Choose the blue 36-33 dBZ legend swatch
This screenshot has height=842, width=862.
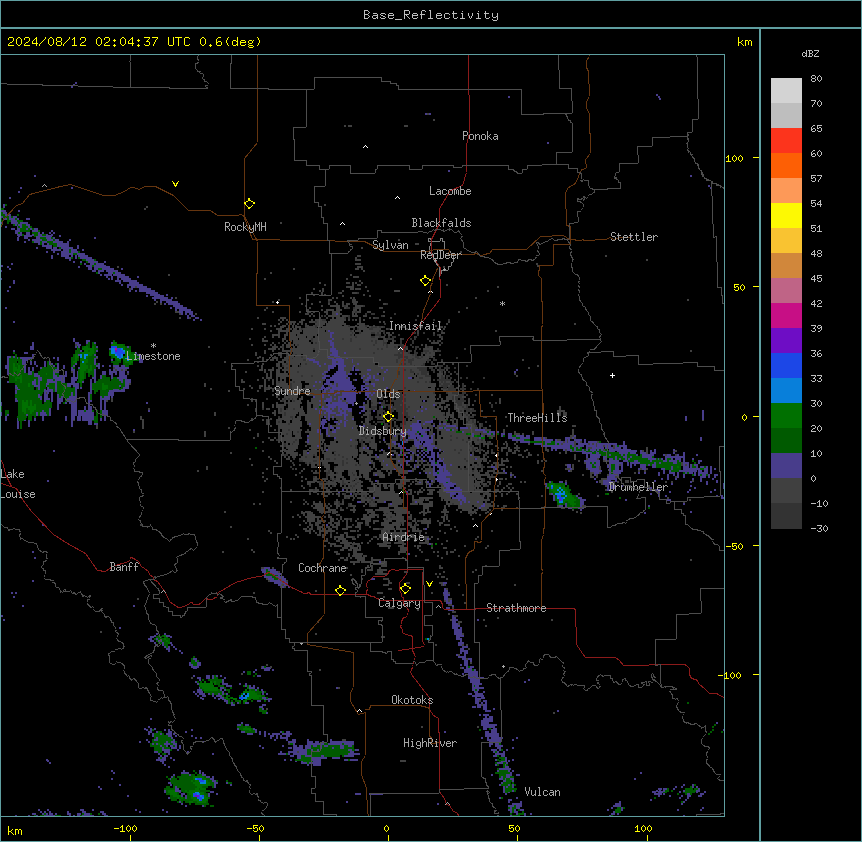tap(786, 365)
